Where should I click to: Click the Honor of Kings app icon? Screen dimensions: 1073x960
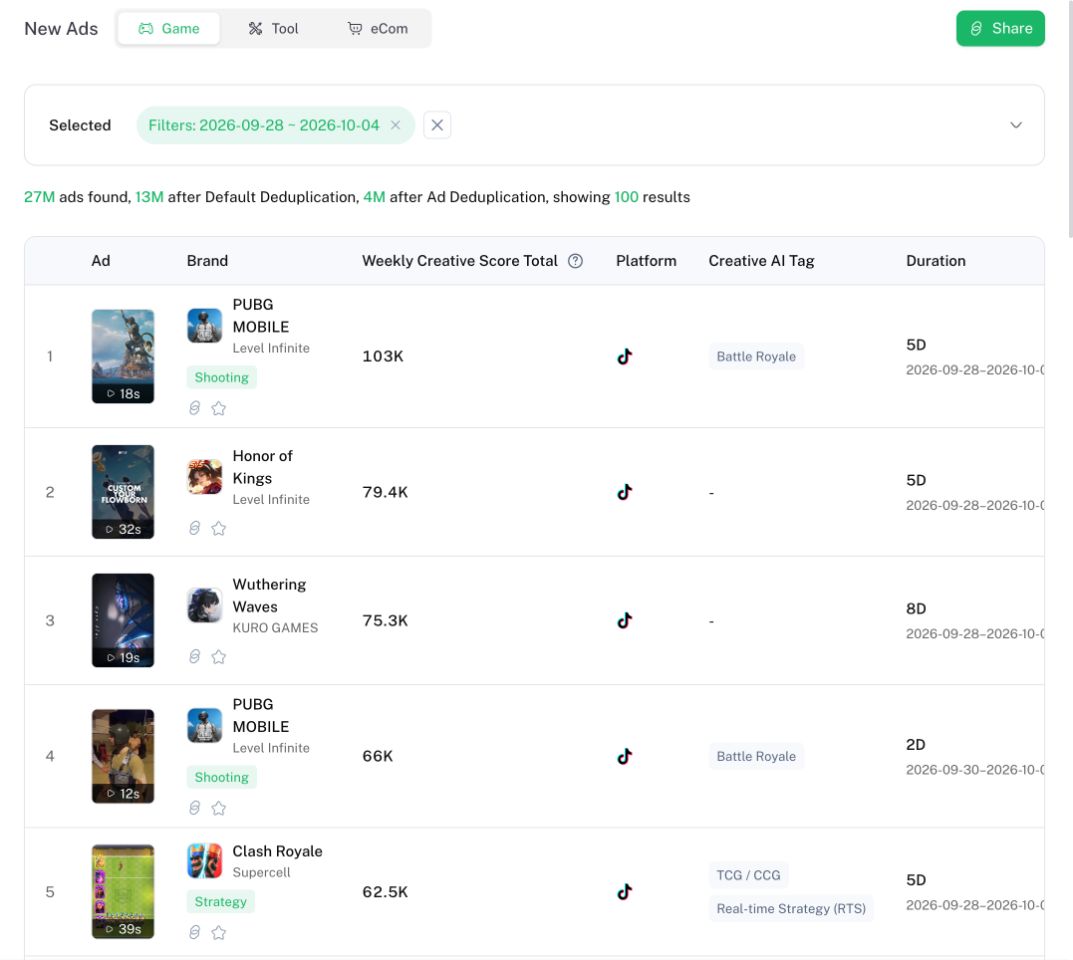pyautogui.click(x=205, y=476)
